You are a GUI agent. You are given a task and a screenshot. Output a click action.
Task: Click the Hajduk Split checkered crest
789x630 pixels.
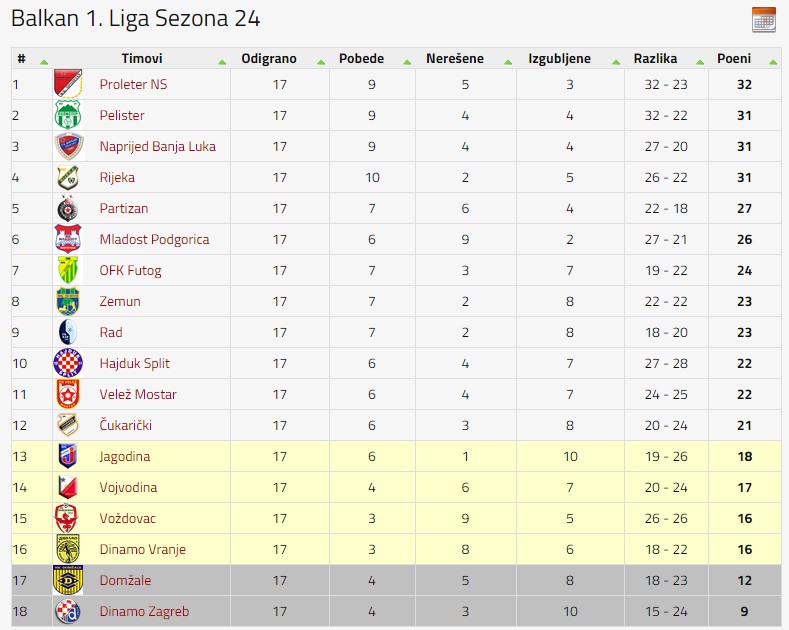68,363
